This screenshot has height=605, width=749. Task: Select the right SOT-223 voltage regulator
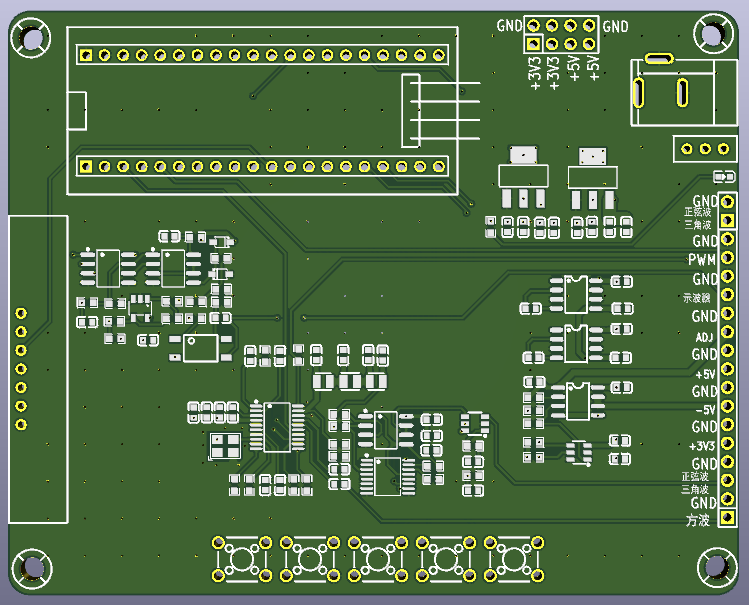click(x=593, y=178)
